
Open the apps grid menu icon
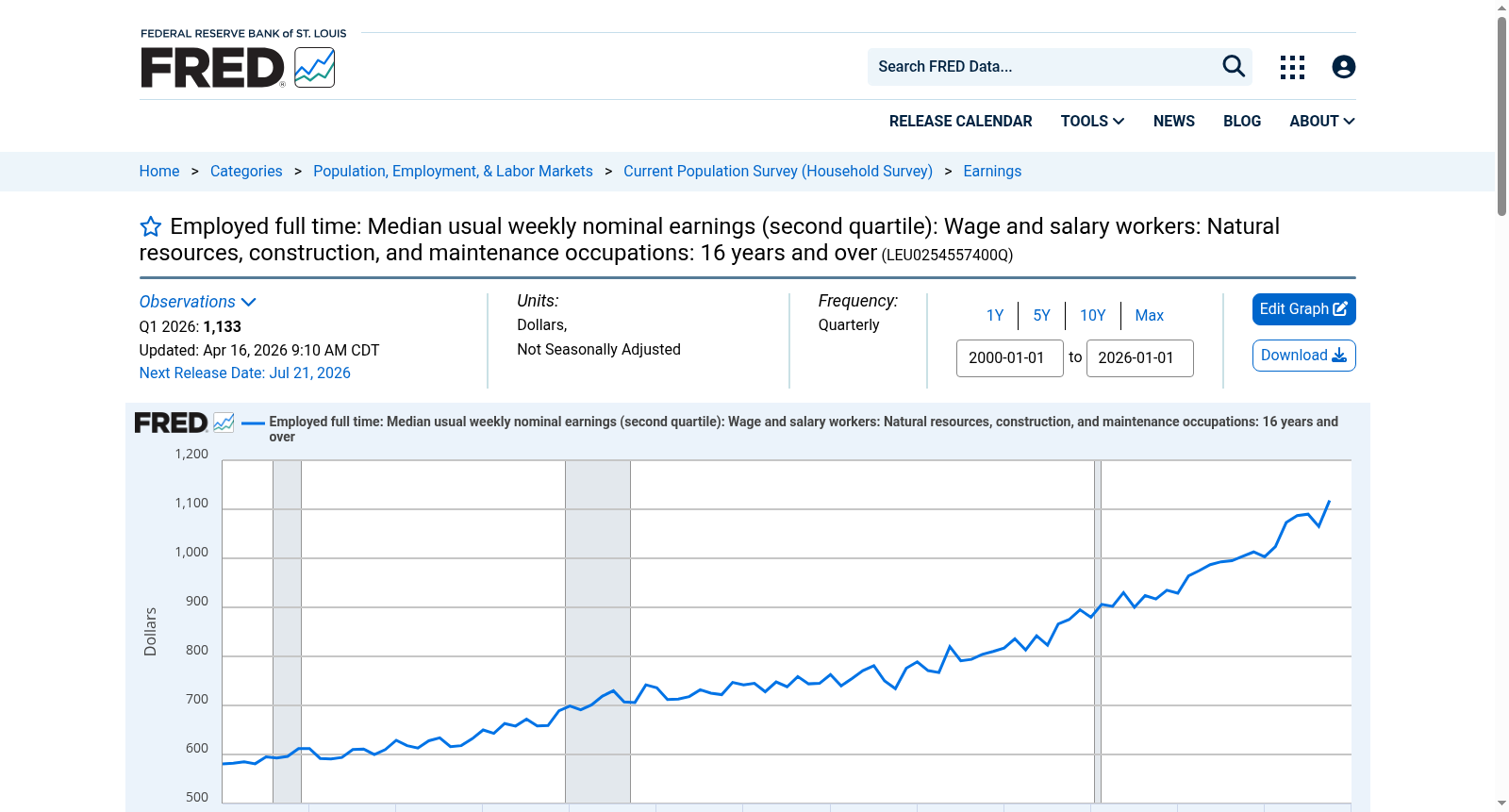(1292, 67)
